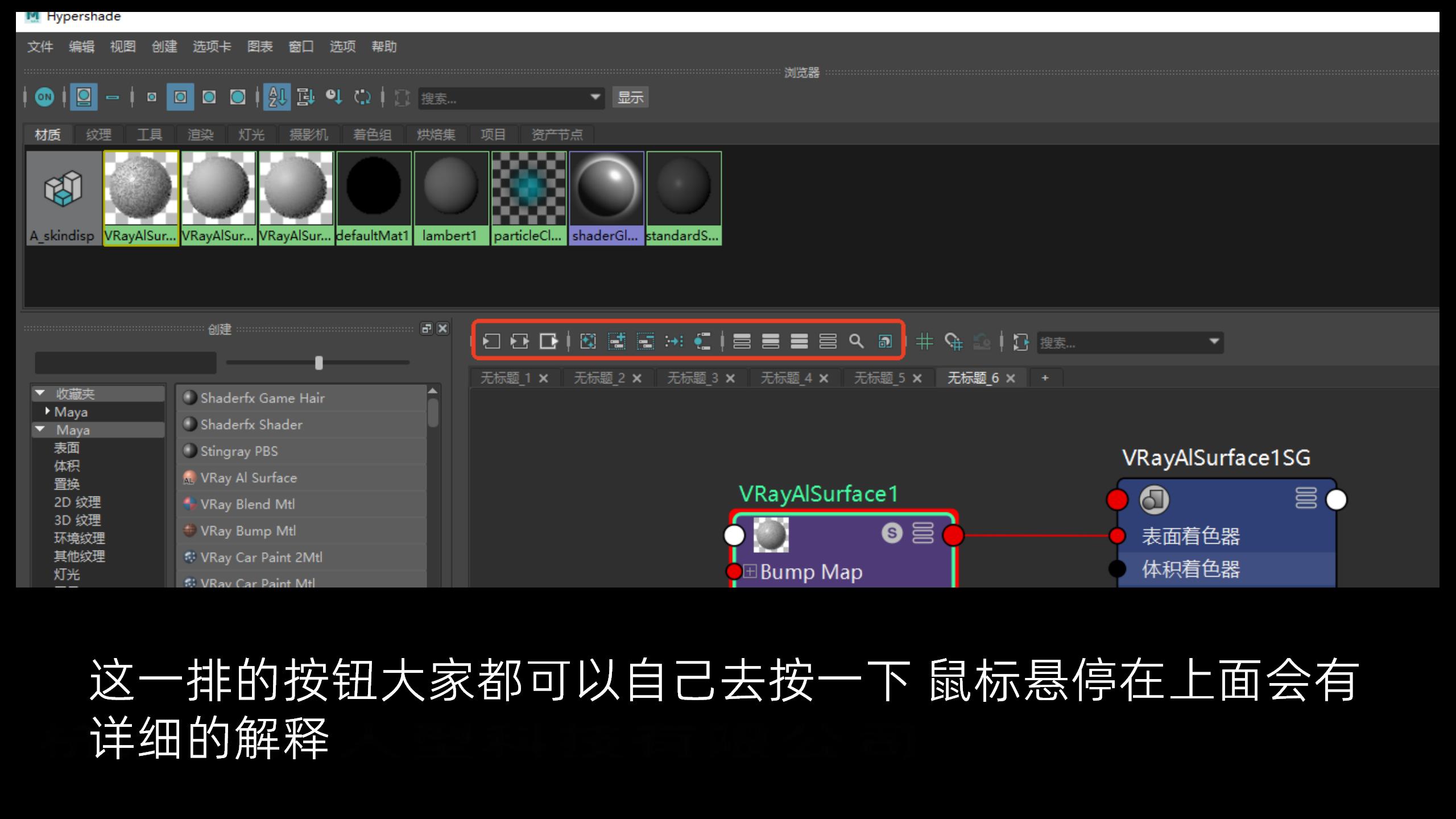Image resolution: width=1456 pixels, height=819 pixels.
Task: Open the 文件 menu
Action: pyautogui.click(x=40, y=47)
